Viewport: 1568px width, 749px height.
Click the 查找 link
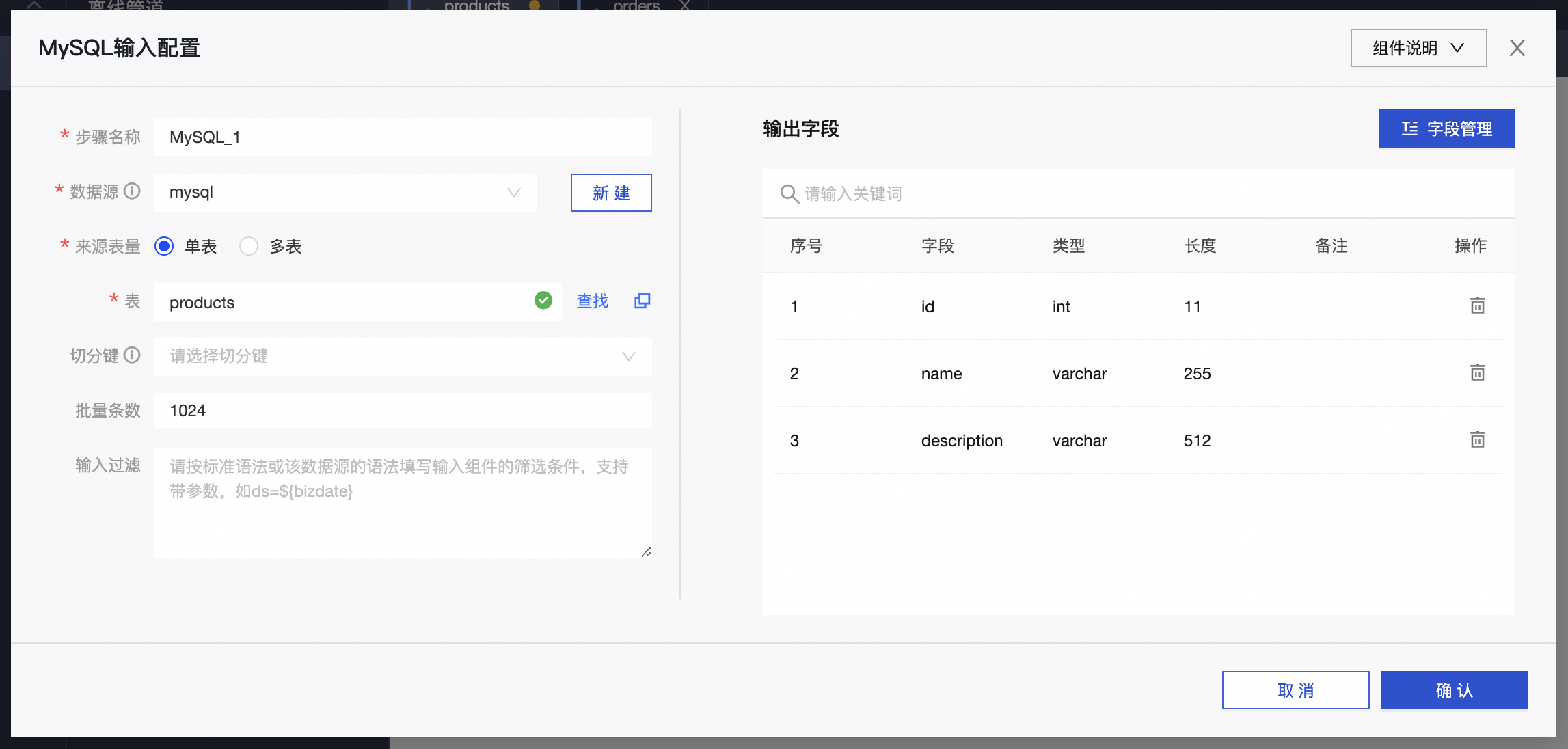pyautogui.click(x=592, y=301)
